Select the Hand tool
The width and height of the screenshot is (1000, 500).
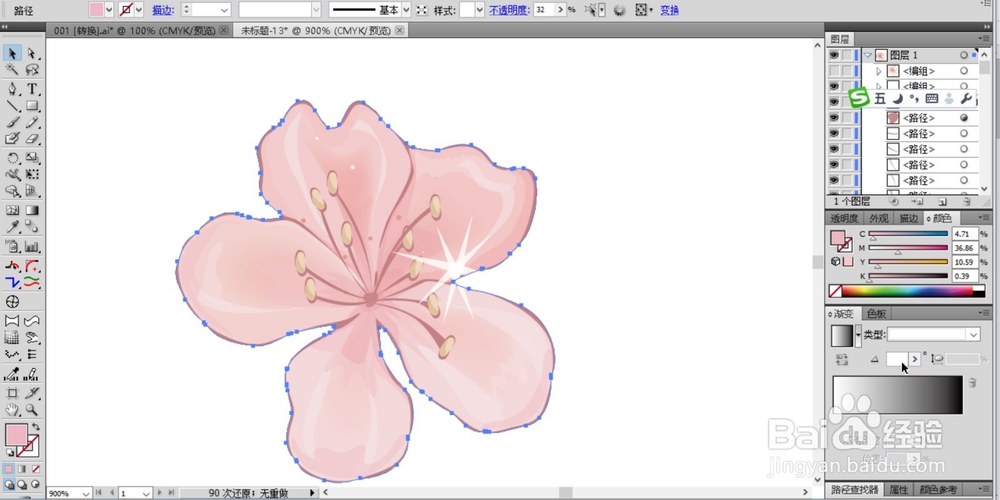click(x=12, y=410)
